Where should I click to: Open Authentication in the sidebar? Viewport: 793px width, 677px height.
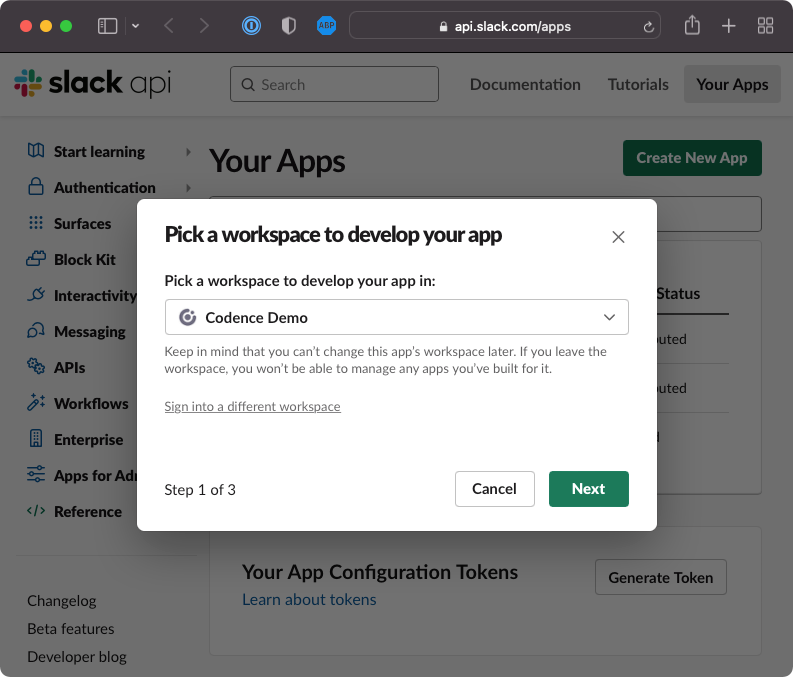pos(105,188)
